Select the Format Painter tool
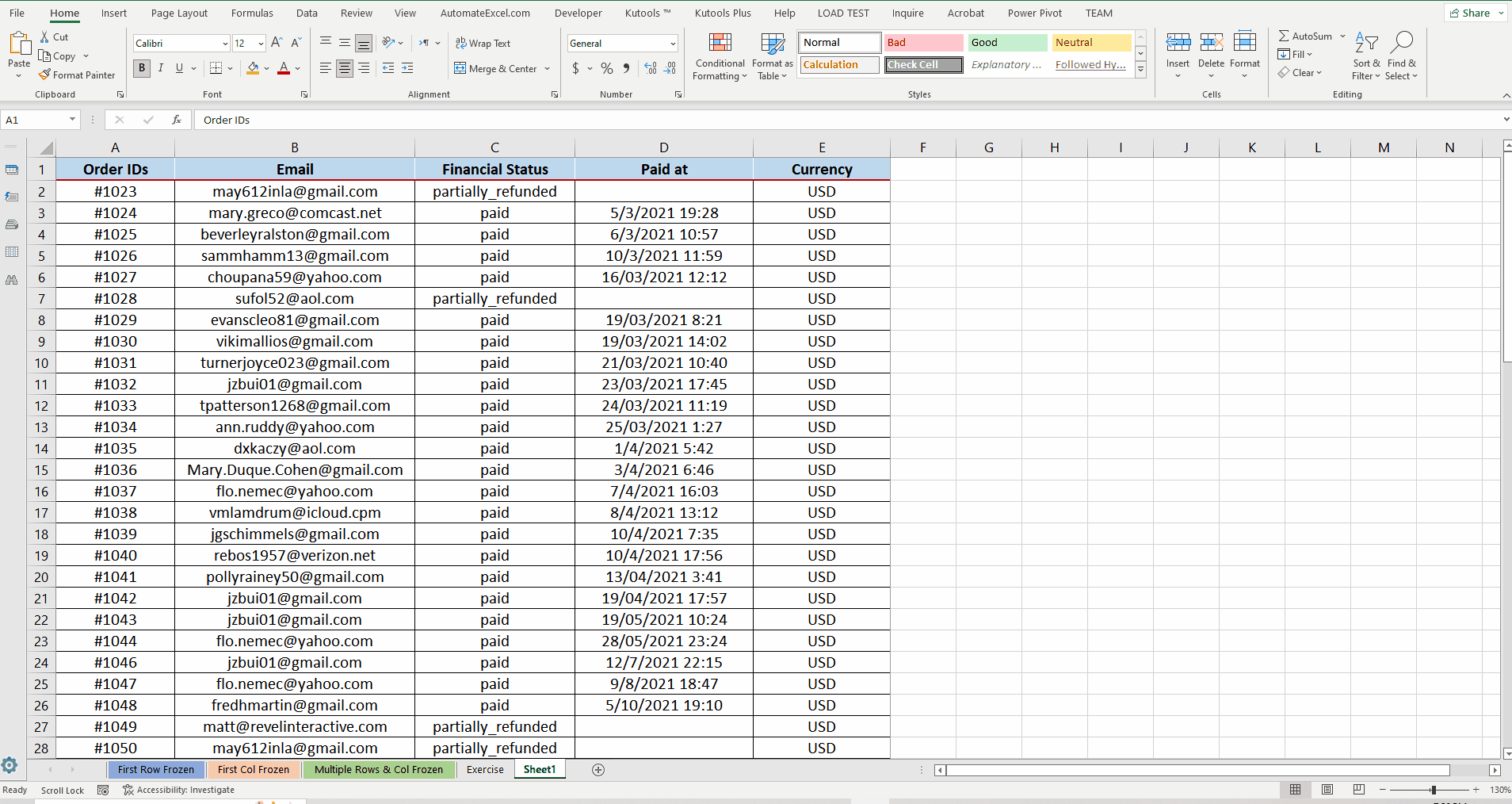This screenshot has height=804, width=1512. pyautogui.click(x=77, y=75)
